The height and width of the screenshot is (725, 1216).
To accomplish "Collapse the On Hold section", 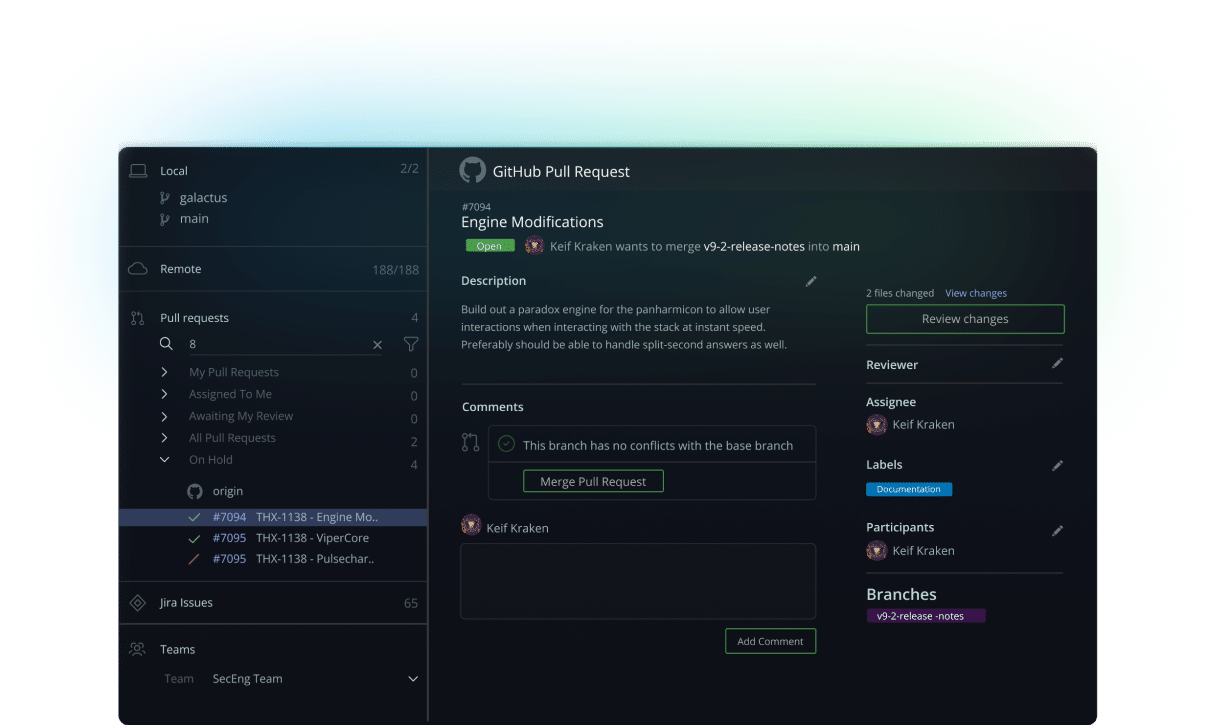I will (x=167, y=459).
